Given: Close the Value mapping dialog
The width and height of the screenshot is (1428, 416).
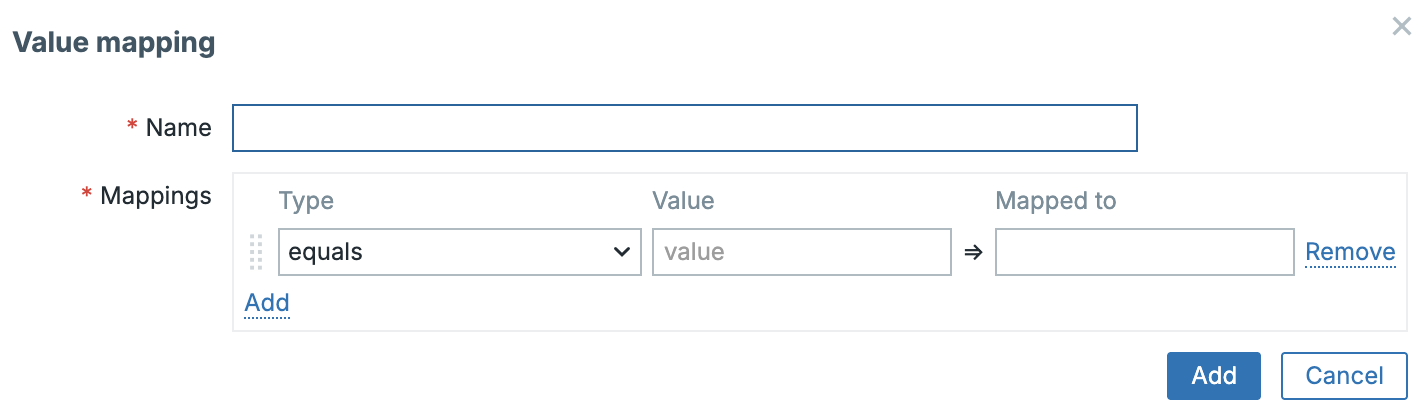Looking at the screenshot, I should pyautogui.click(x=1401, y=27).
